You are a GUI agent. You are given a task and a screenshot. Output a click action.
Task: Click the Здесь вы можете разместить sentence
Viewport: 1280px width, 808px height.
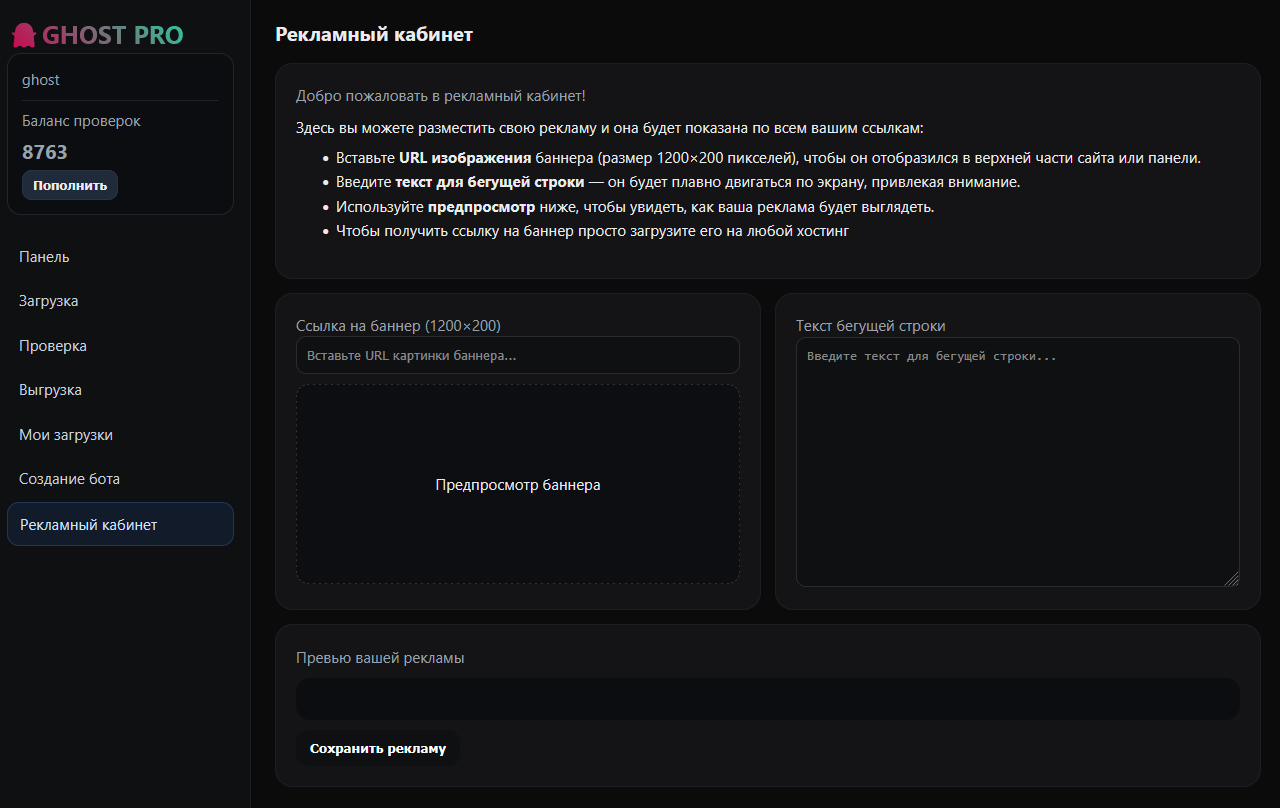click(610, 128)
